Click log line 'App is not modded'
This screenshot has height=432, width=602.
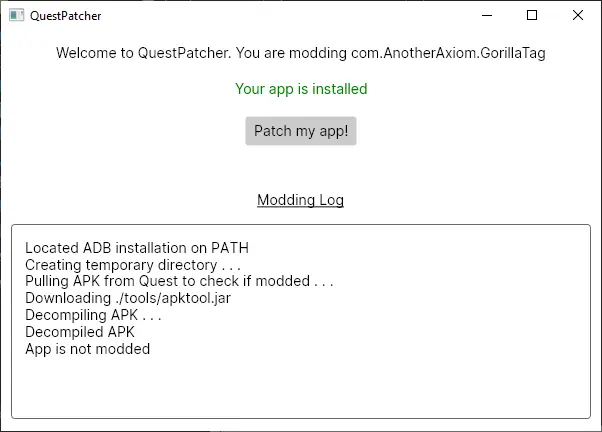(88, 349)
